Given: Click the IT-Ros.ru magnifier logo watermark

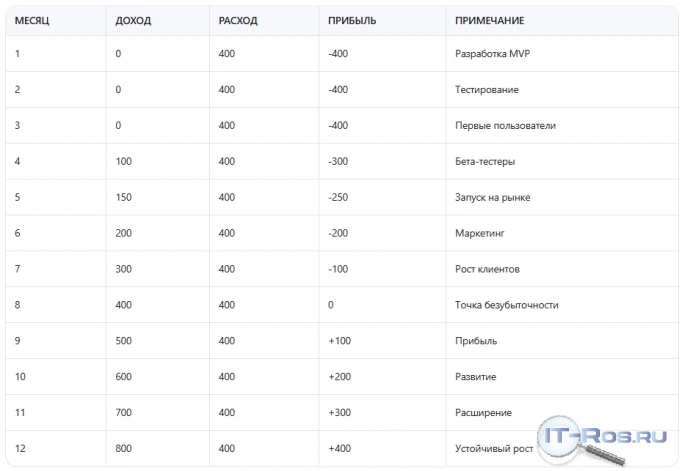Looking at the screenshot, I should pyautogui.click(x=602, y=440).
